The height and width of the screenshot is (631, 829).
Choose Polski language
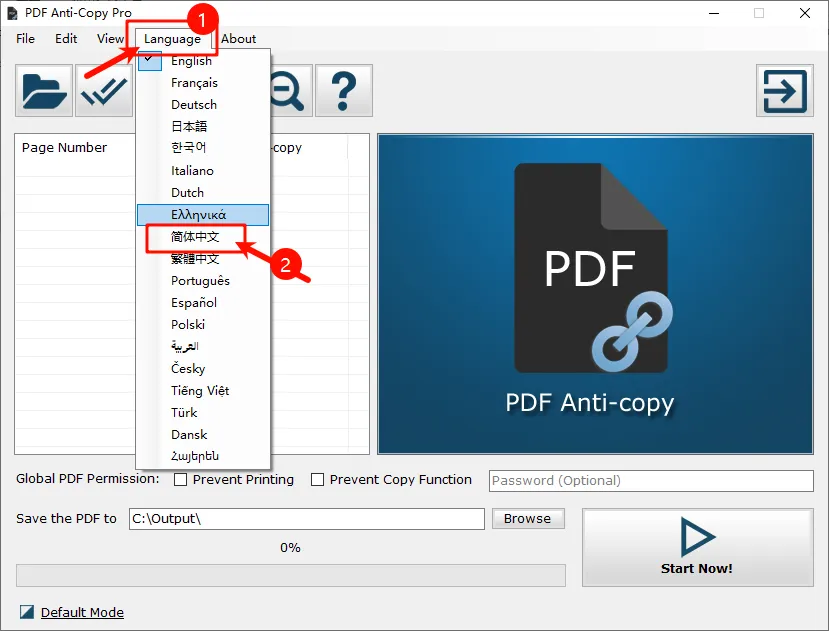pyautogui.click(x=203, y=324)
